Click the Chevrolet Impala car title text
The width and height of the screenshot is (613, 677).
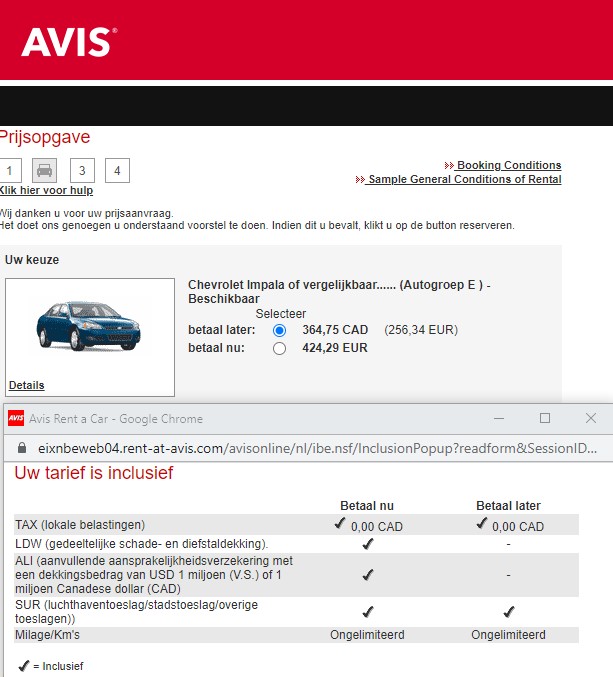click(339, 291)
